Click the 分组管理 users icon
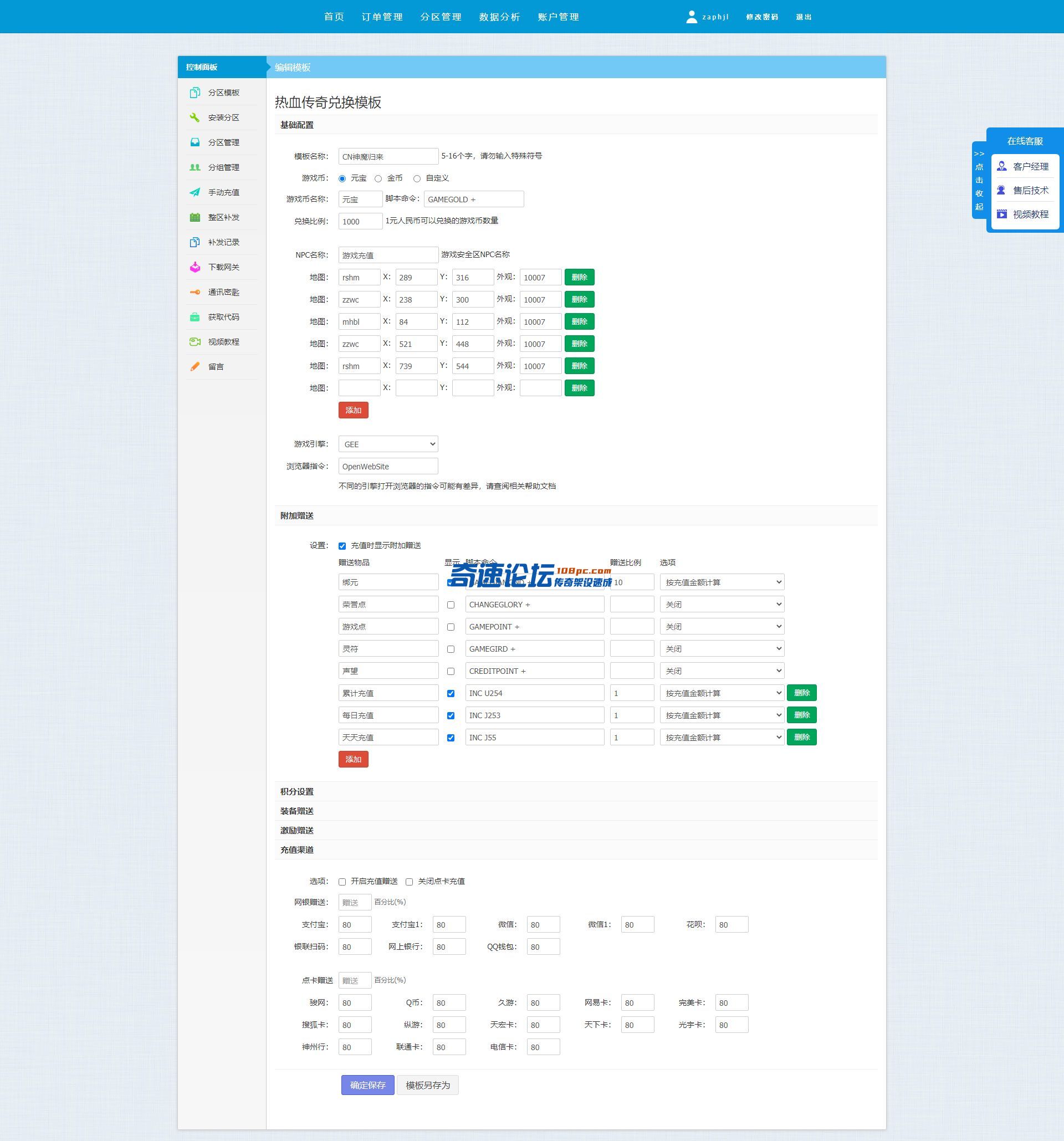1064x1141 pixels. tap(195, 167)
